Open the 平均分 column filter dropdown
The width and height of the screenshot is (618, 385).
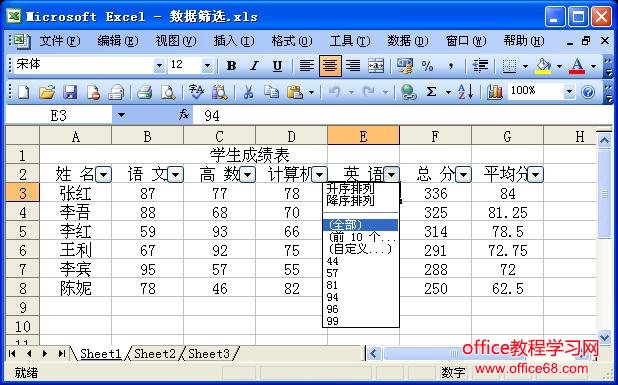tap(536, 174)
